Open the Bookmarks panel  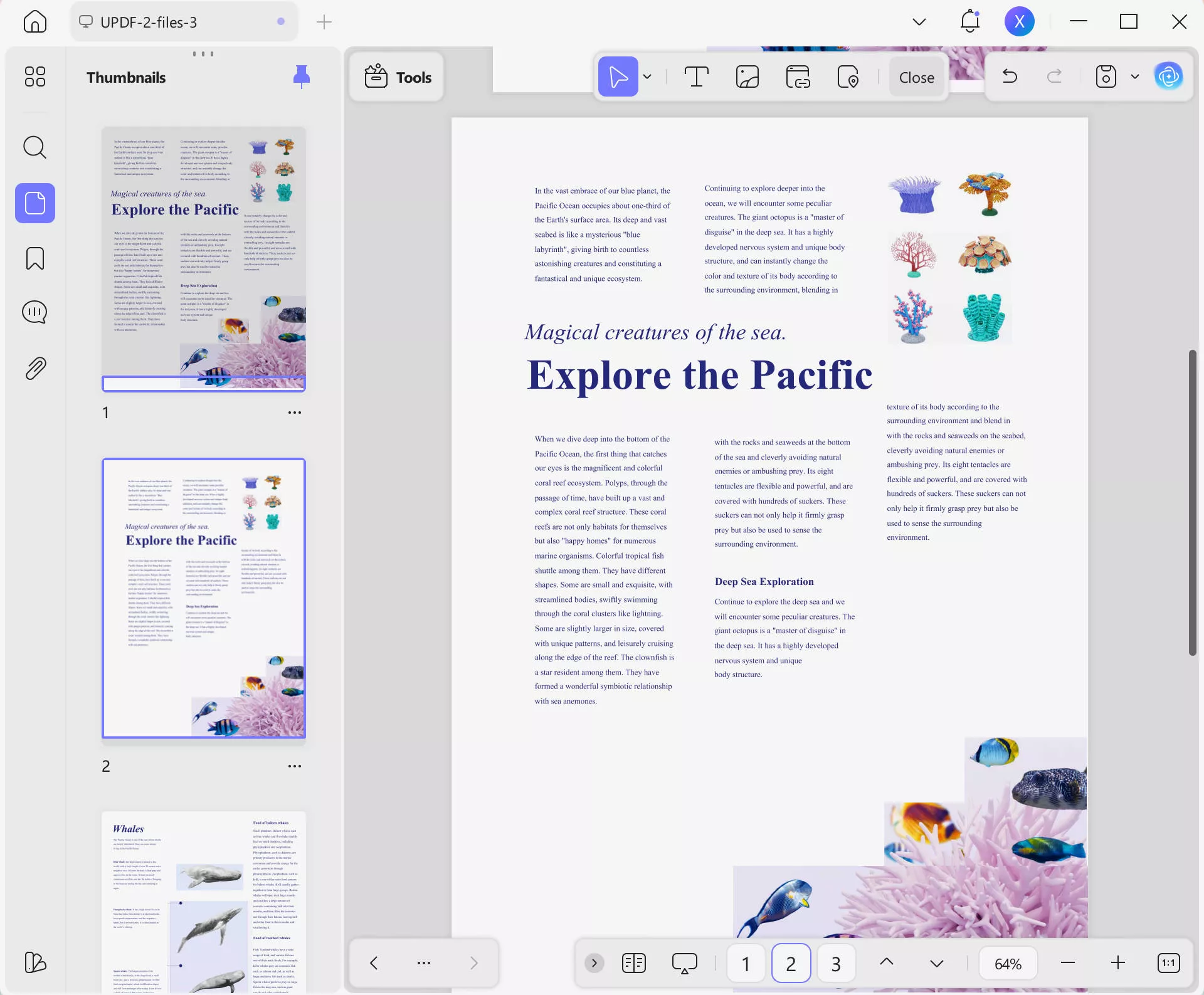(34, 258)
